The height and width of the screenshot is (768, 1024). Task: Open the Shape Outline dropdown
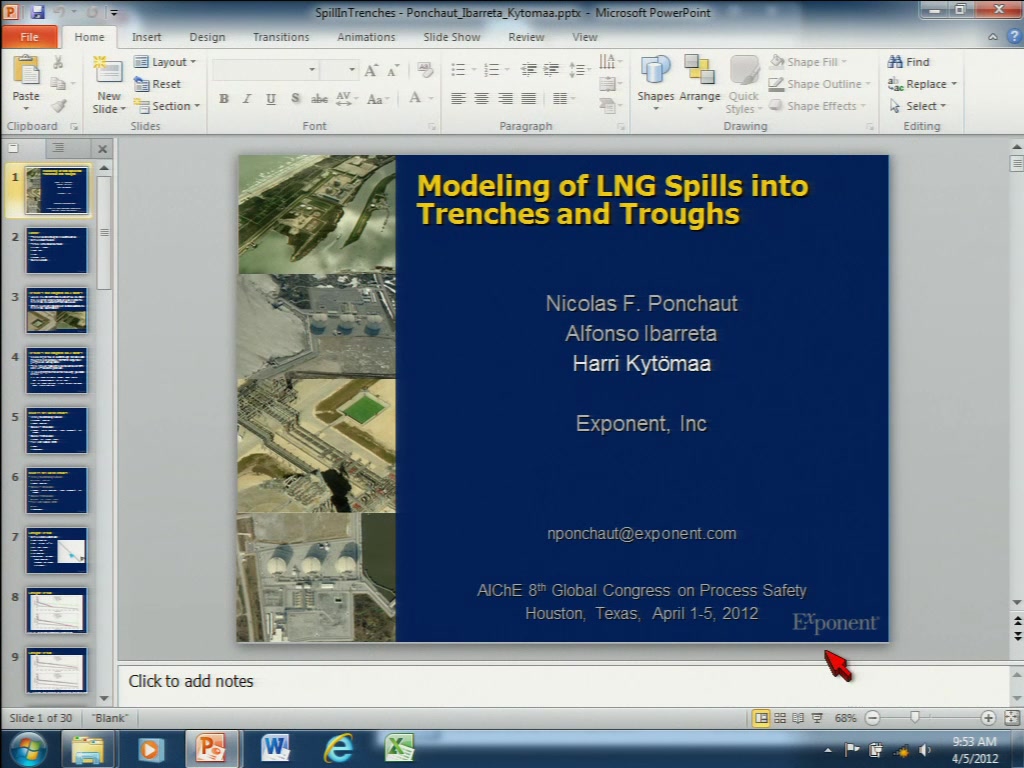820,84
